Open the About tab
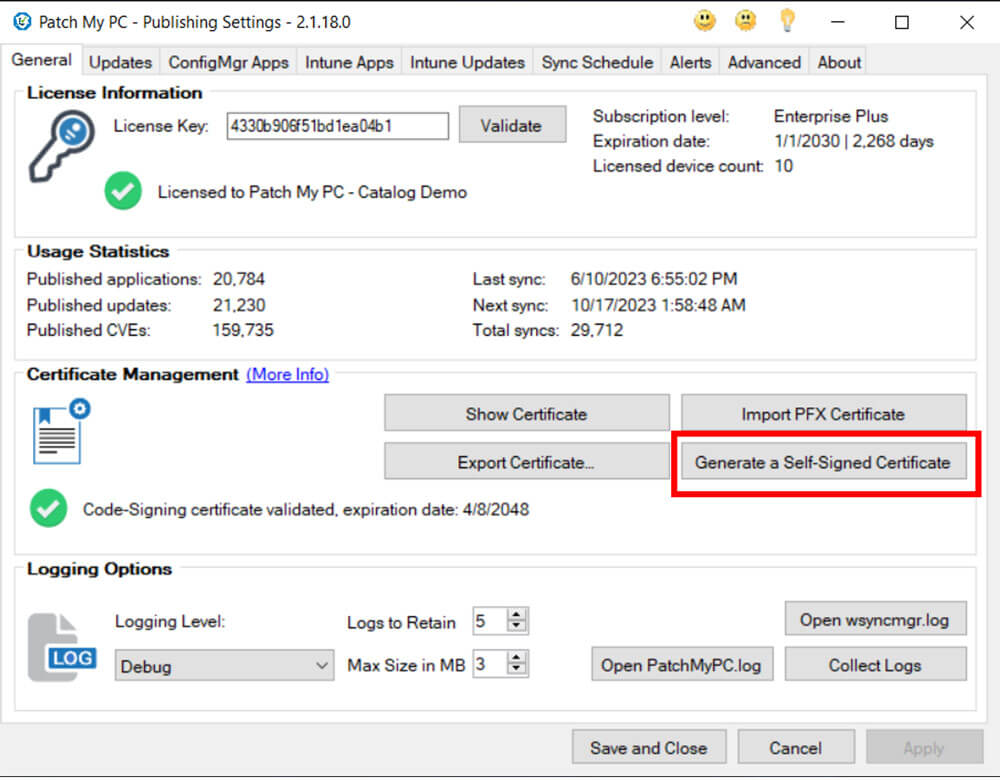The image size is (1000, 780). [839, 63]
